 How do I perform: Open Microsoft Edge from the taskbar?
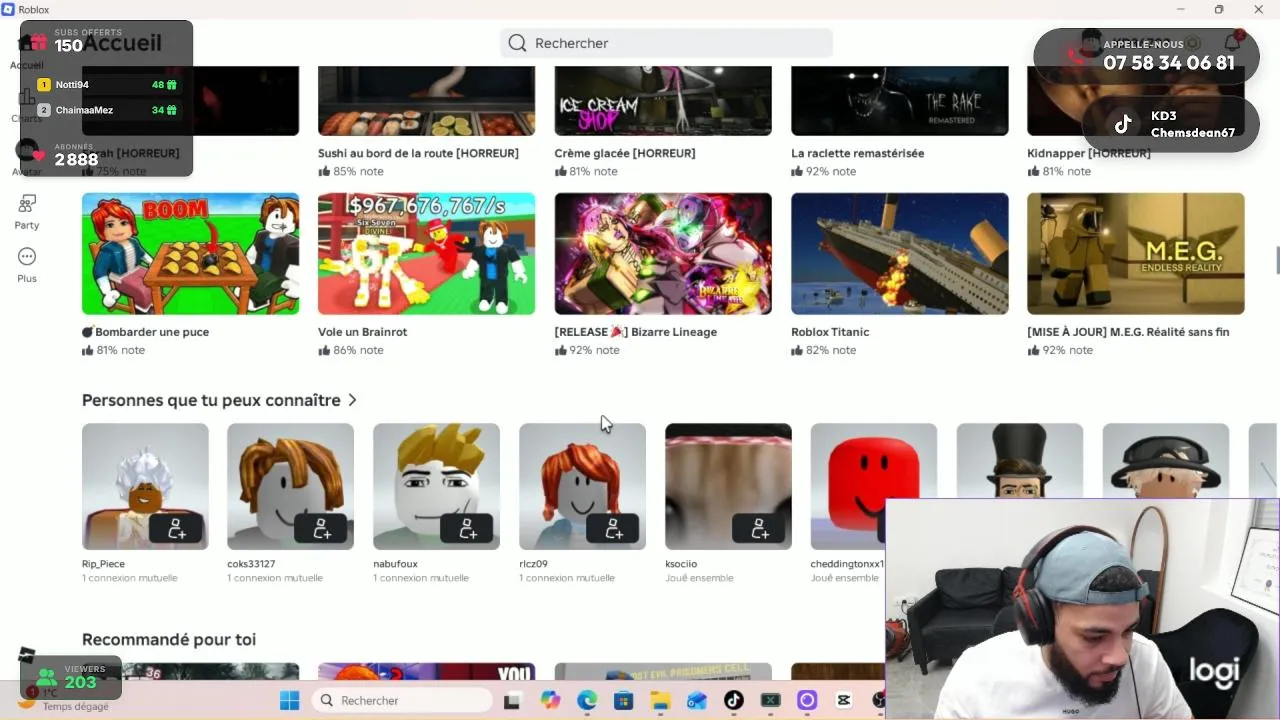click(587, 700)
